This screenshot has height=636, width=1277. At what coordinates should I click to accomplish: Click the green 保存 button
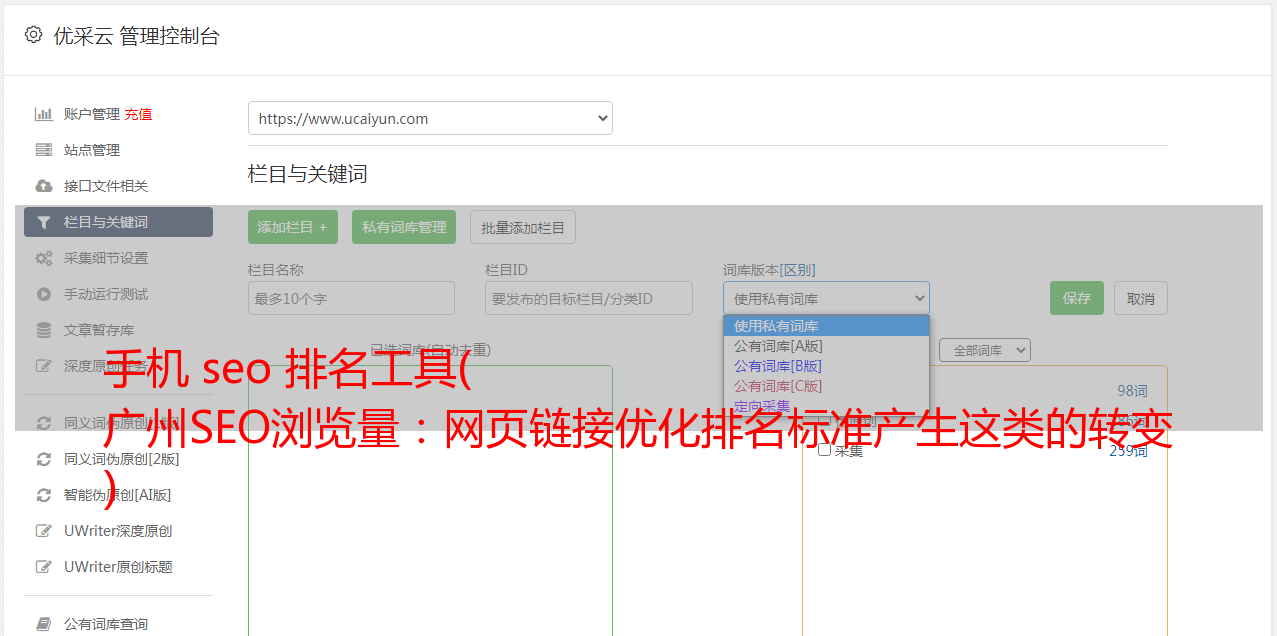point(1077,298)
